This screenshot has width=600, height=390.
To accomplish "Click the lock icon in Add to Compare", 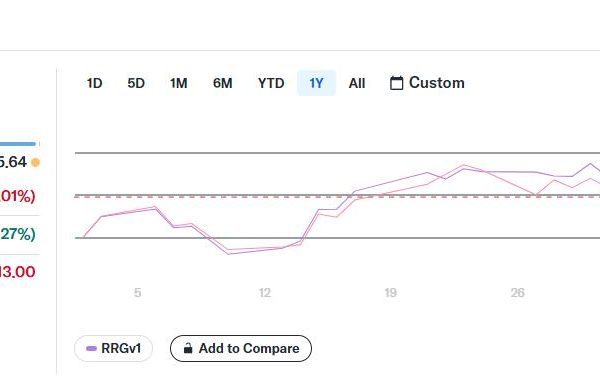I will [x=188, y=348].
